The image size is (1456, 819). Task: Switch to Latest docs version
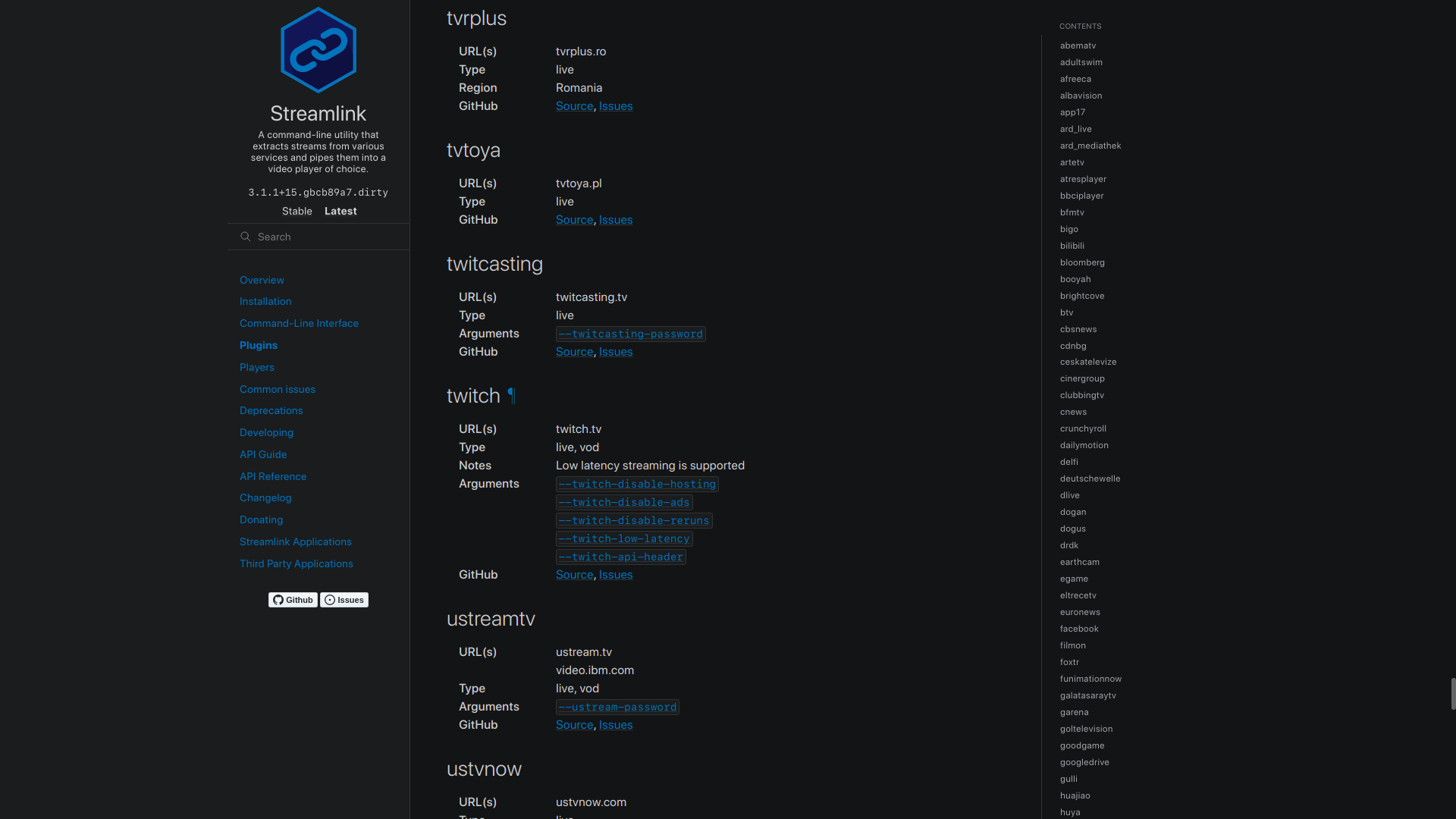click(x=340, y=211)
